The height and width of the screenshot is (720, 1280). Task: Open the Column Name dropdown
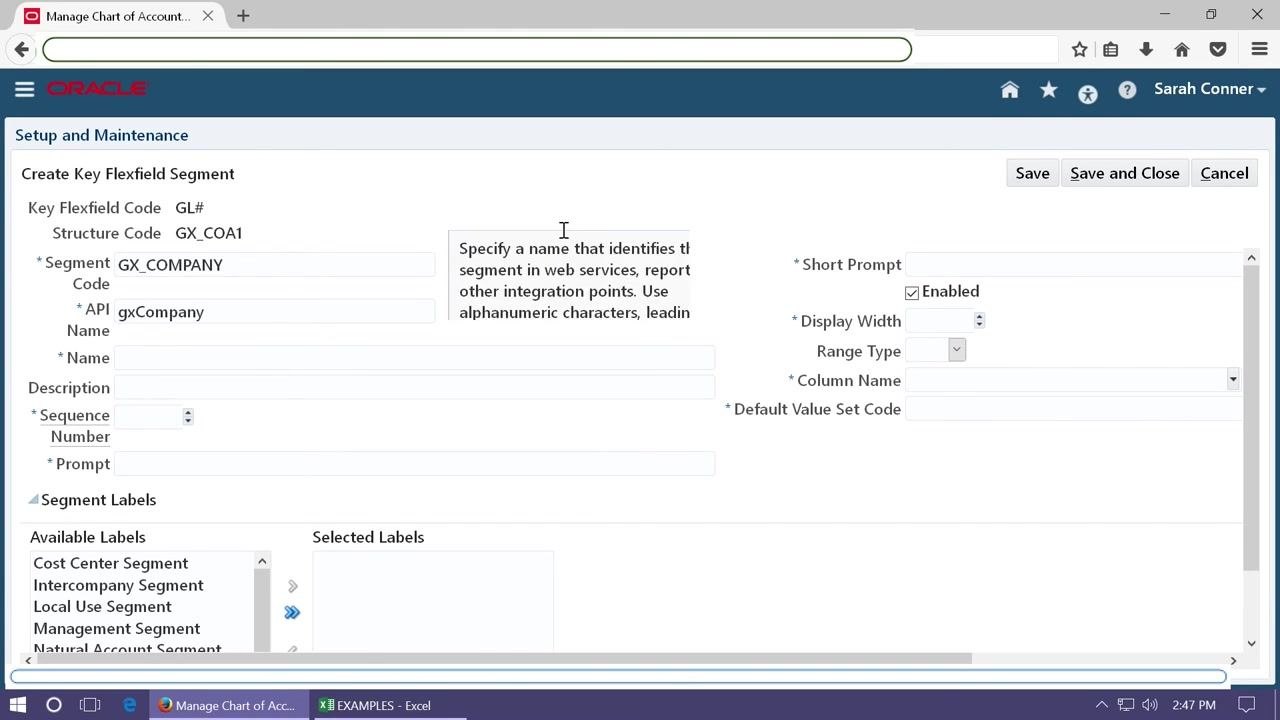pos(1233,380)
